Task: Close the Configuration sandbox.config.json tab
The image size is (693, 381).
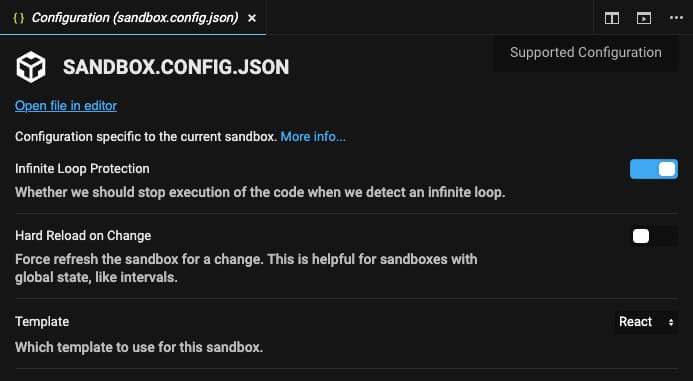Action: pyautogui.click(x=252, y=18)
